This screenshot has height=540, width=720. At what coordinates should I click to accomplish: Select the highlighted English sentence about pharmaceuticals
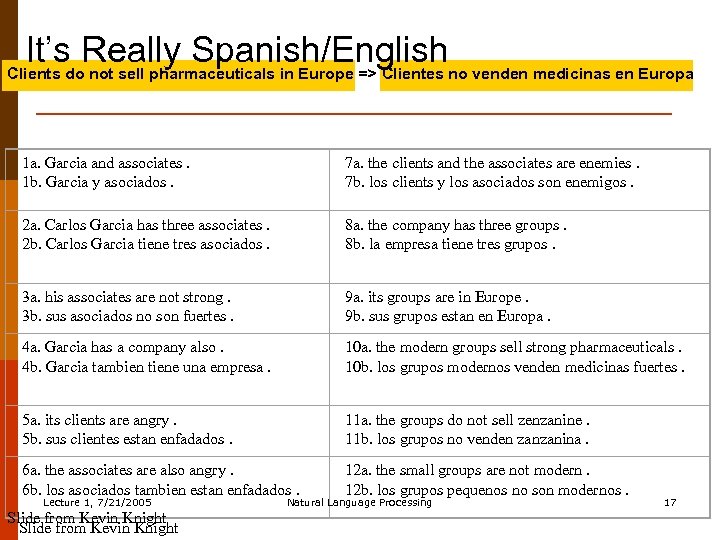[180, 74]
